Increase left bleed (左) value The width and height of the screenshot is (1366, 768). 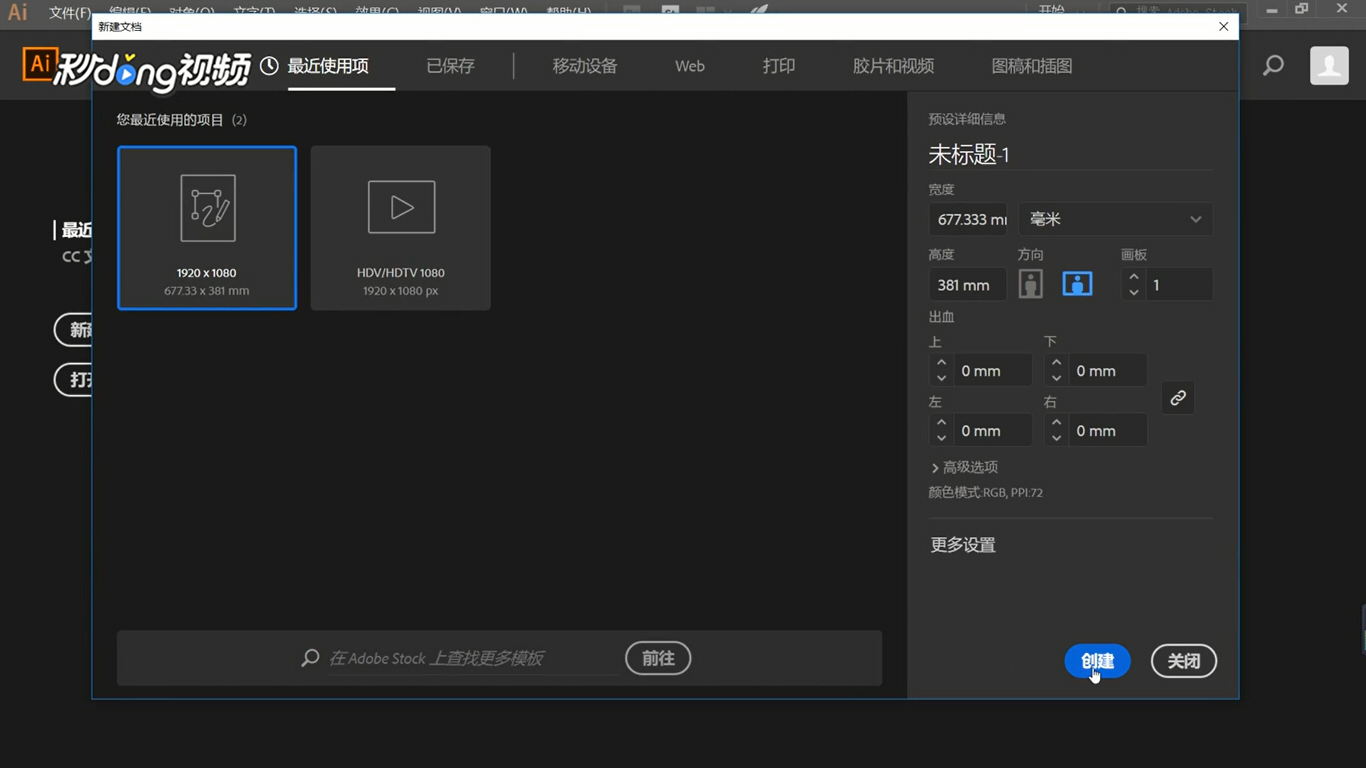point(941,423)
